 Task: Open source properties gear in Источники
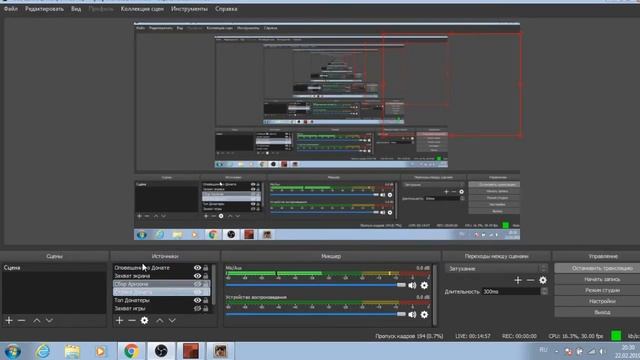pyautogui.click(x=144, y=320)
